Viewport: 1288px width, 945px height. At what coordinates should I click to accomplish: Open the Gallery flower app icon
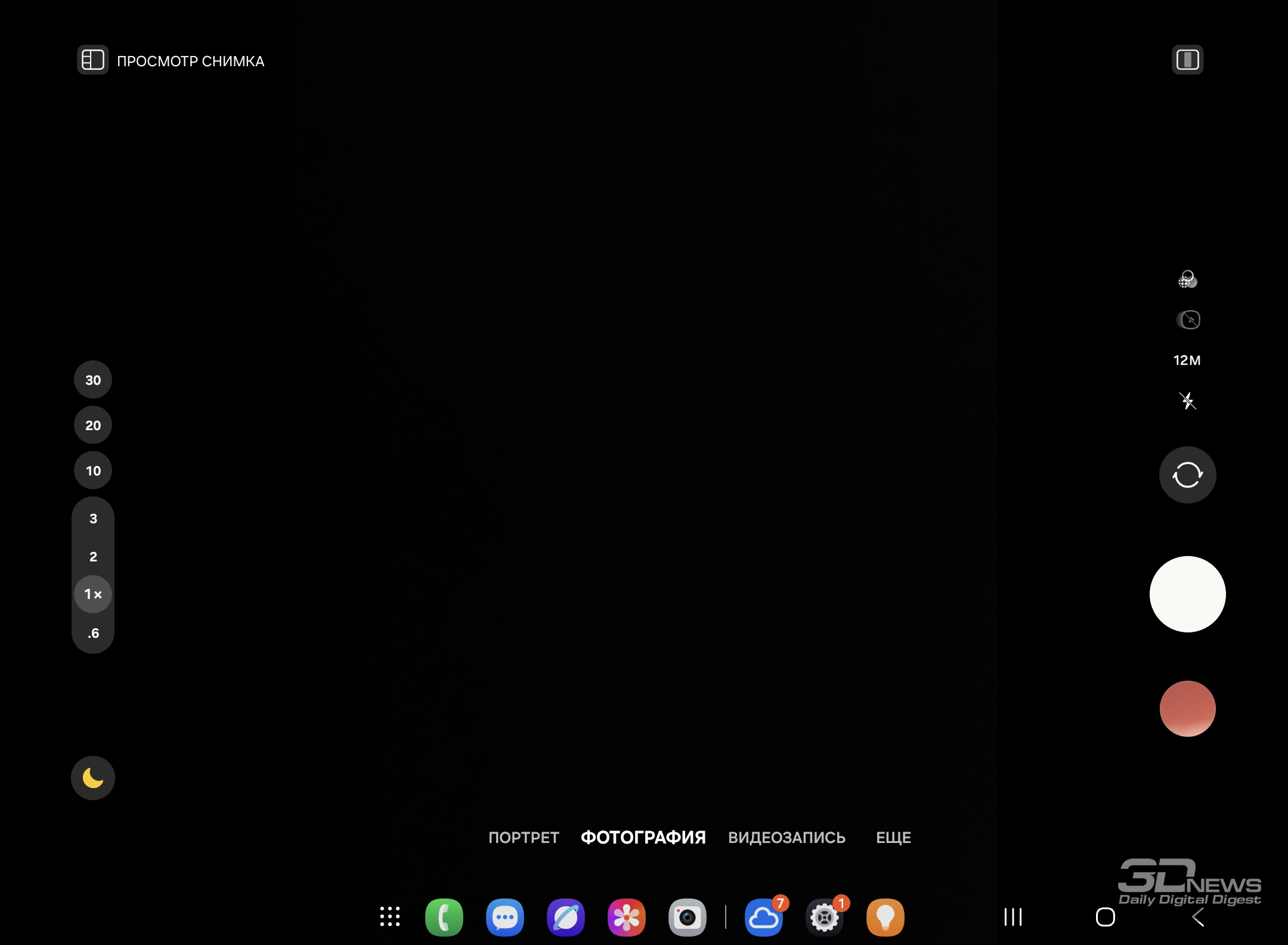tap(626, 917)
